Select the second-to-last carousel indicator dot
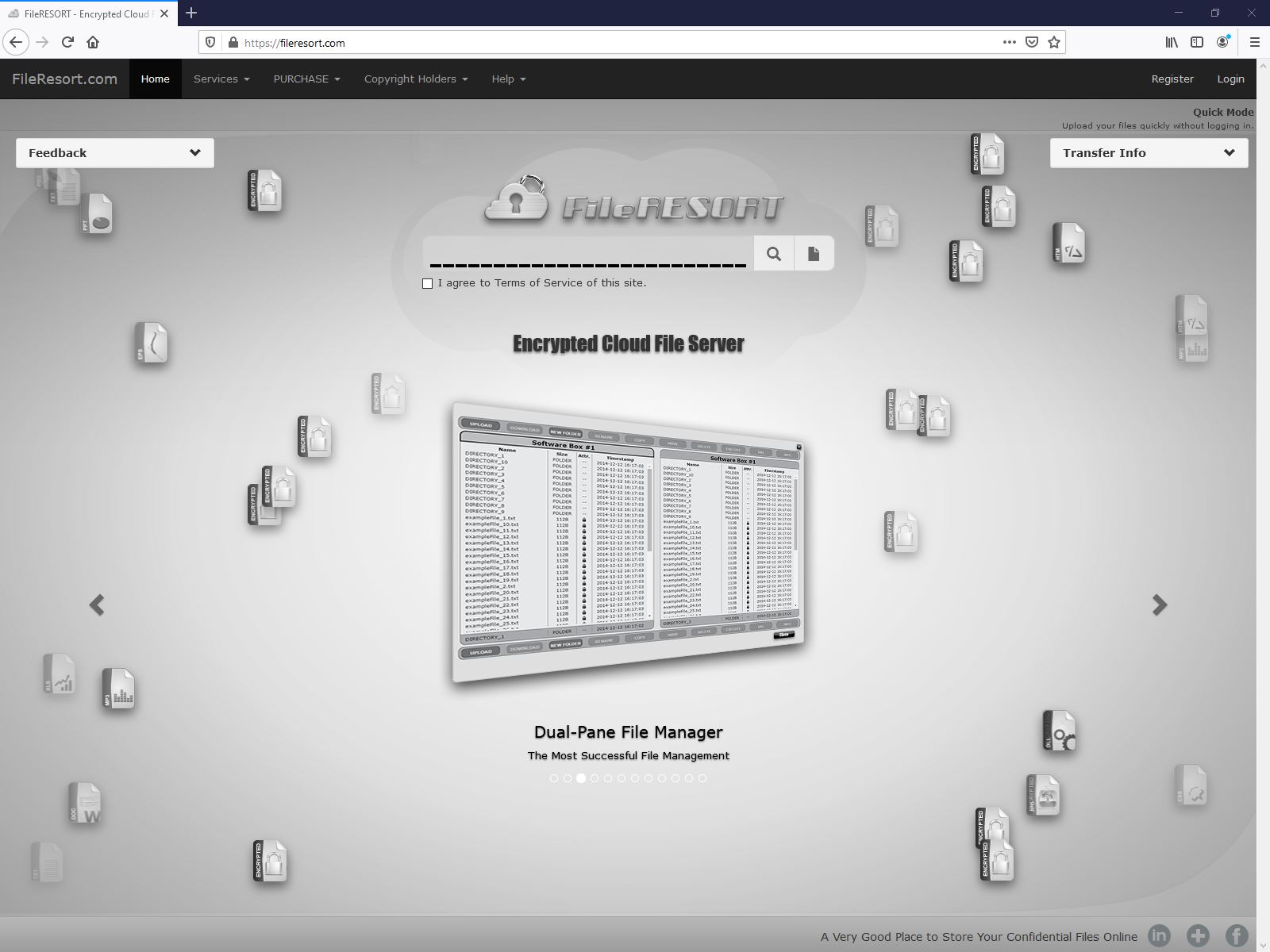Screen dimensions: 1270x952 click(x=689, y=778)
